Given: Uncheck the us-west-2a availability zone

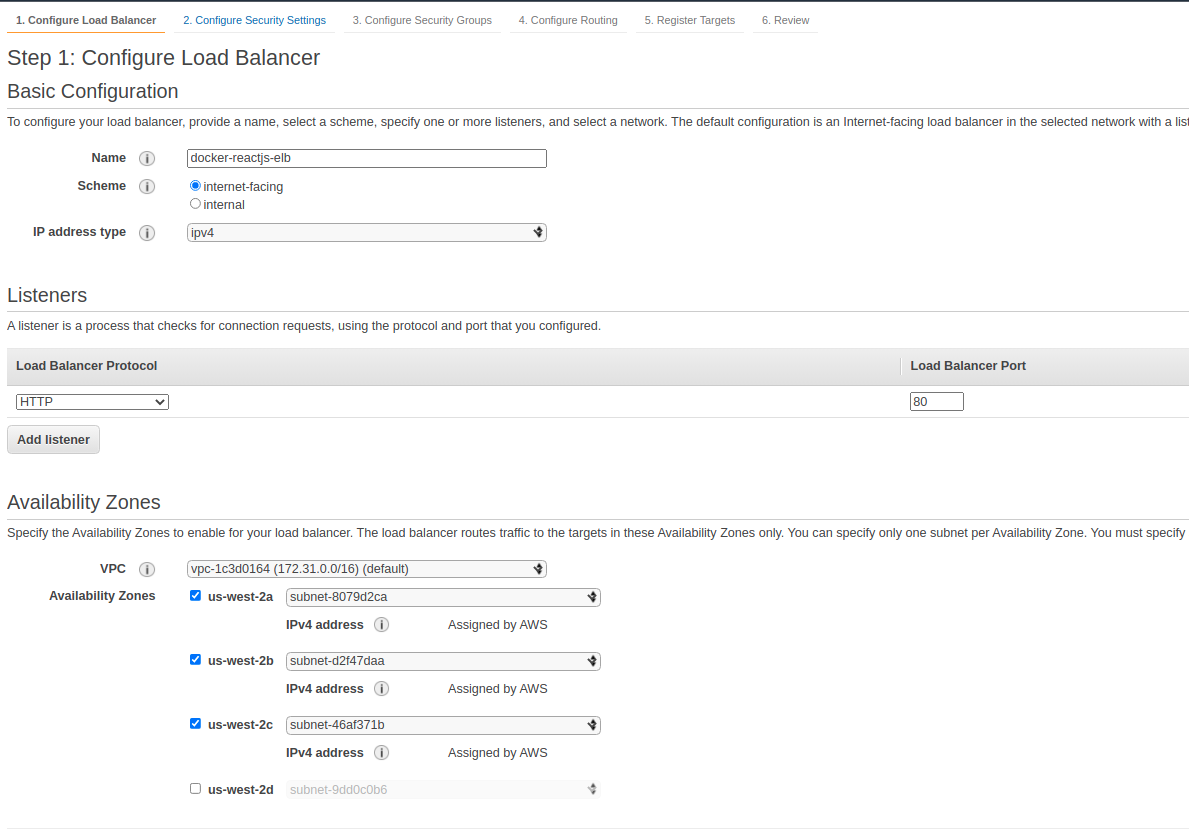Looking at the screenshot, I should [x=195, y=595].
